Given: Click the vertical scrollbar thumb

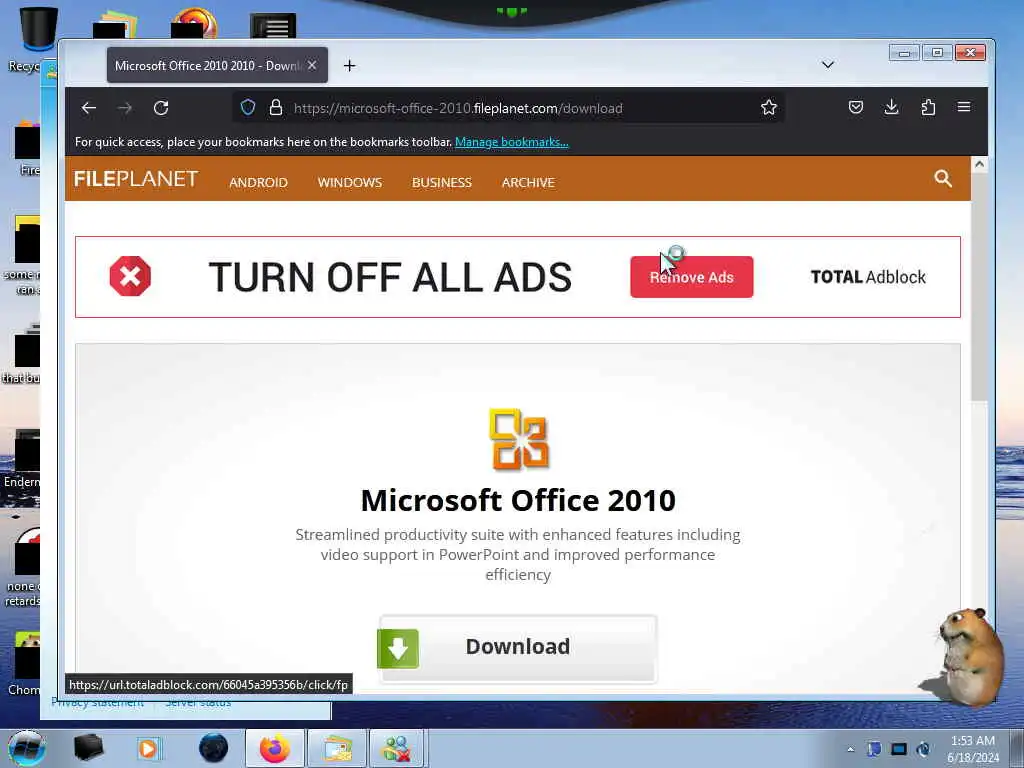Looking at the screenshot, I should pyautogui.click(x=979, y=287).
